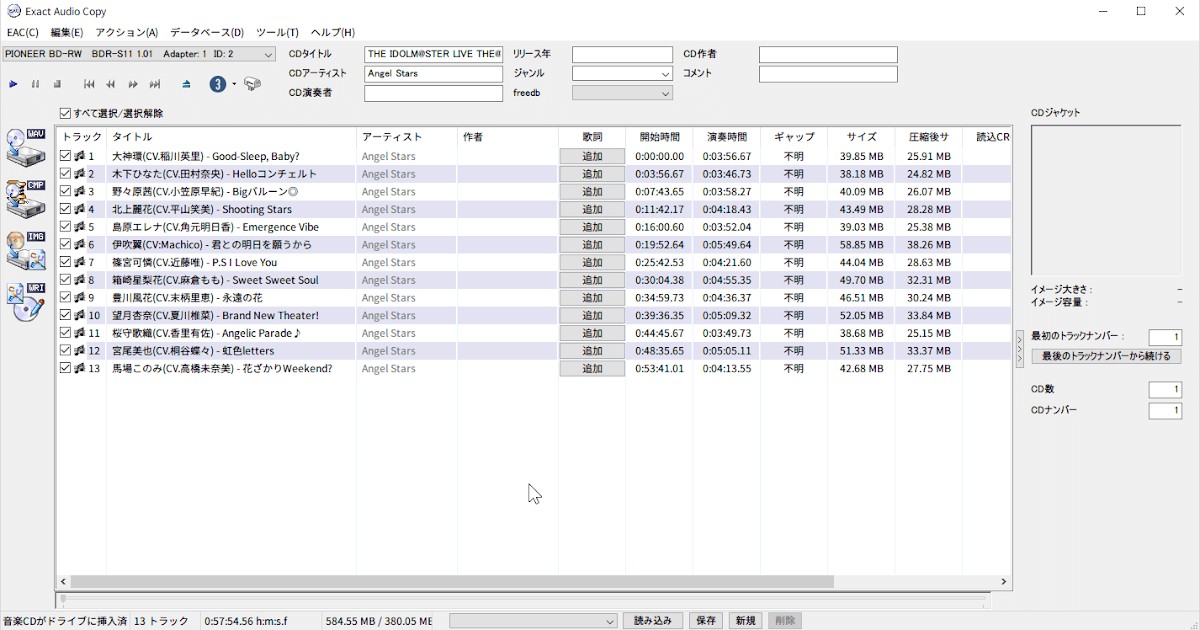Image resolution: width=1200 pixels, height=630 pixels.
Task: Click 追加 lyrics button for track 9
Action: coord(592,298)
